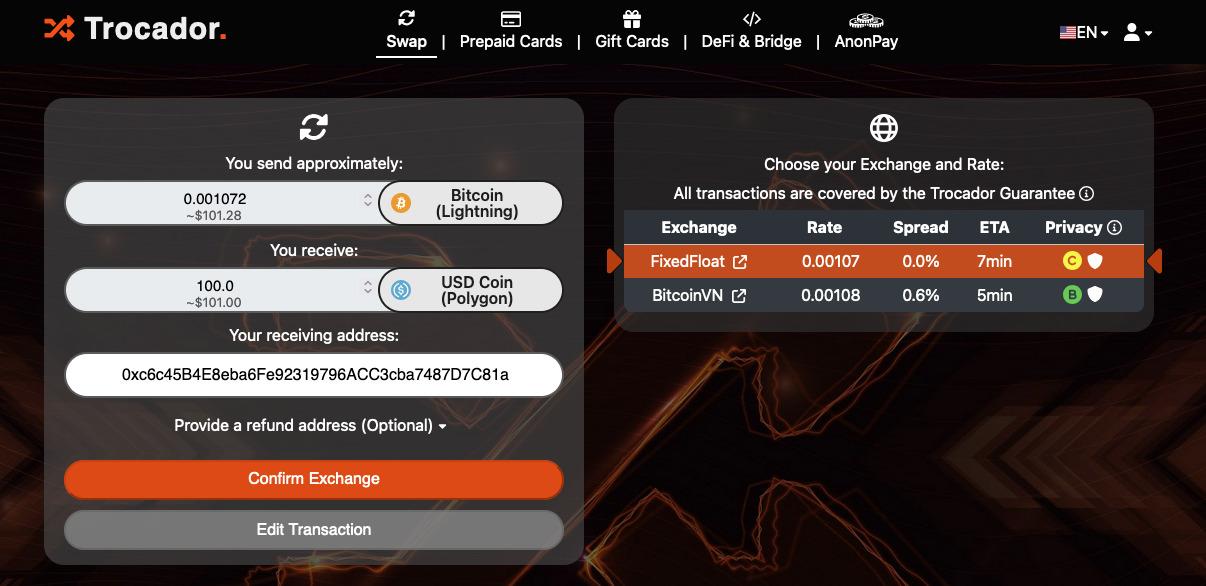
Task: Click the Privacy column info icon
Action: pyautogui.click(x=1115, y=228)
